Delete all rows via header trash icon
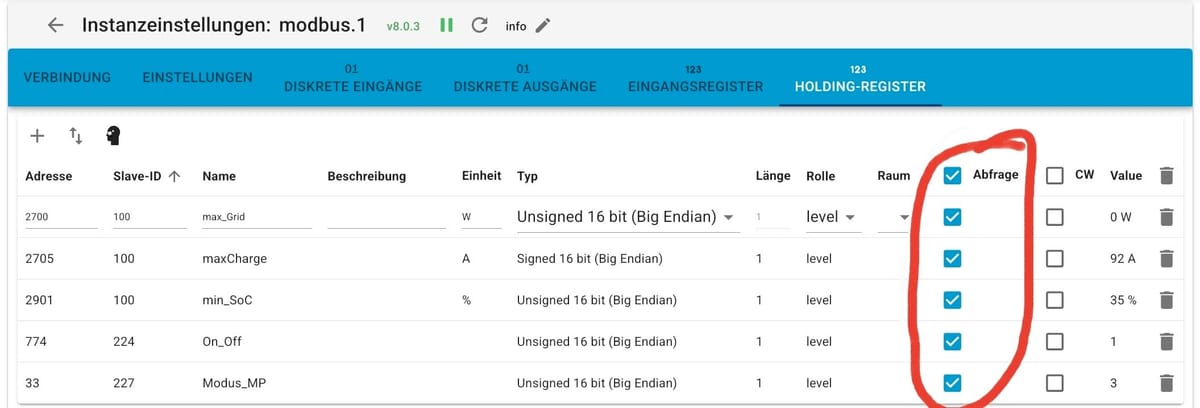The height and width of the screenshot is (408, 1200). [x=1165, y=176]
